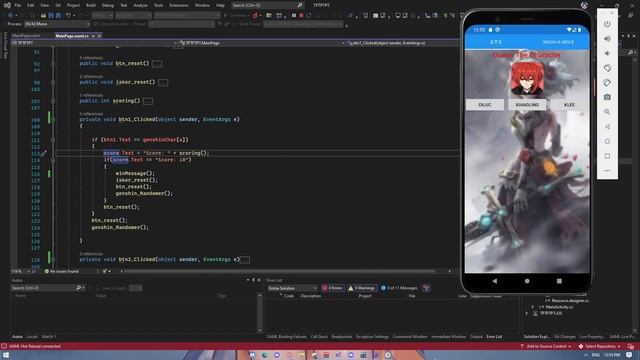Expand the collapsed scoring method
Image resolution: width=640 pixels, height=360 pixels.
(53, 101)
